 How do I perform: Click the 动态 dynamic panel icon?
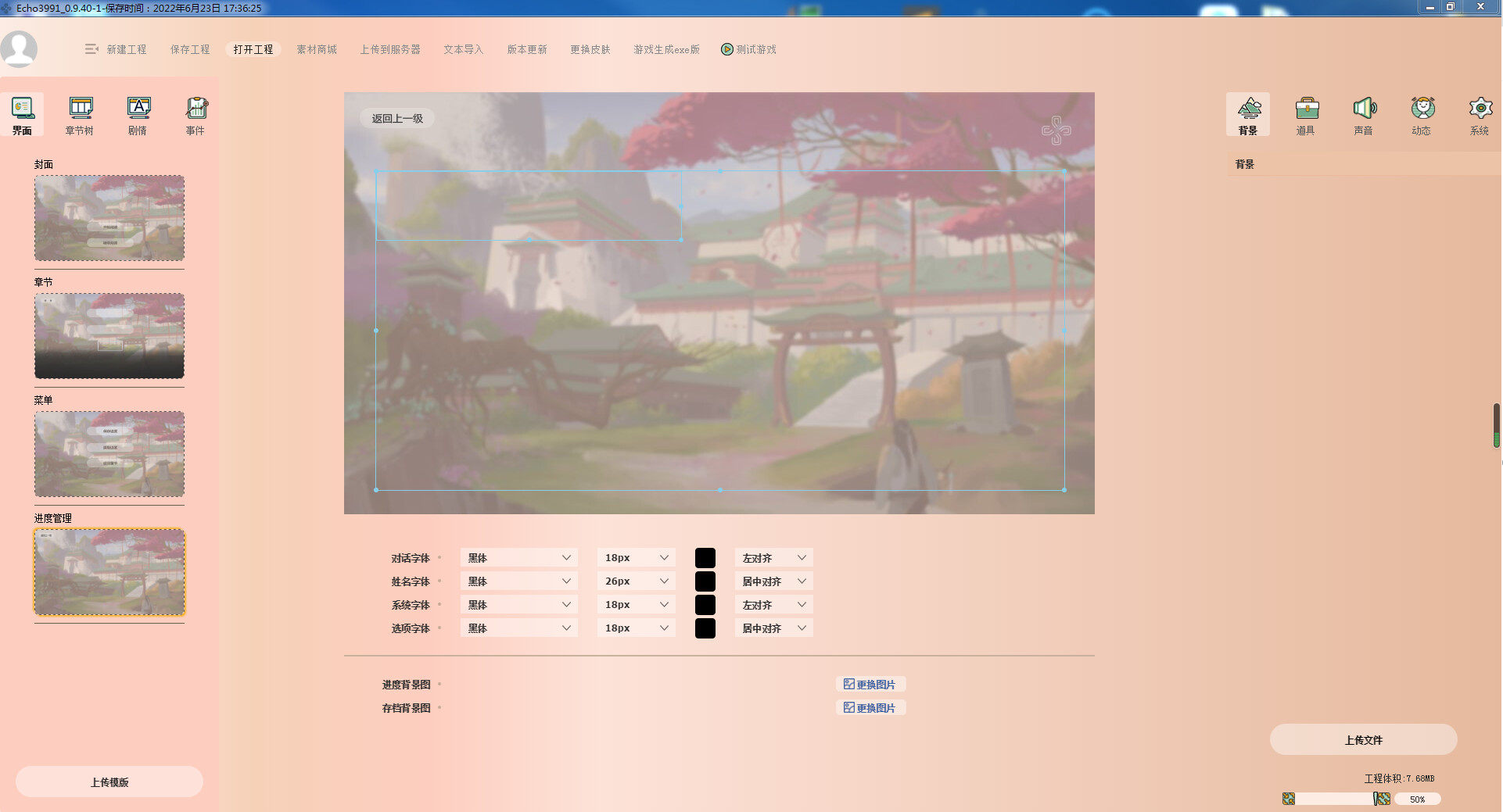pos(1422,114)
